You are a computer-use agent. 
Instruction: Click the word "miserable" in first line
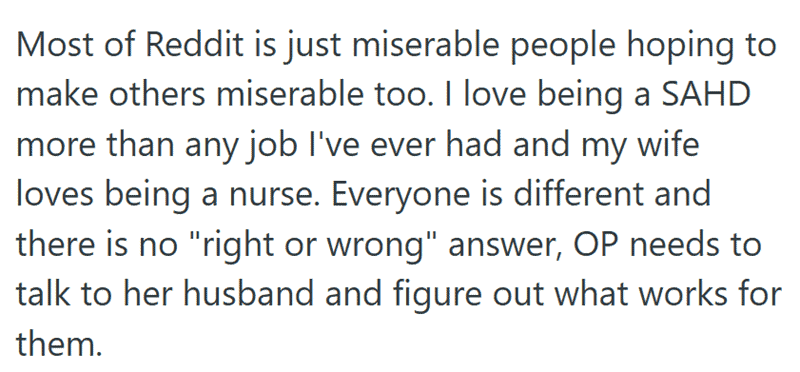423,45
